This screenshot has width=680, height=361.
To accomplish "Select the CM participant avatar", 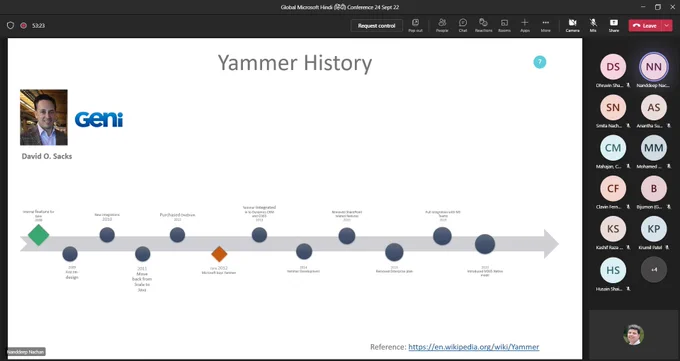I will point(613,148).
